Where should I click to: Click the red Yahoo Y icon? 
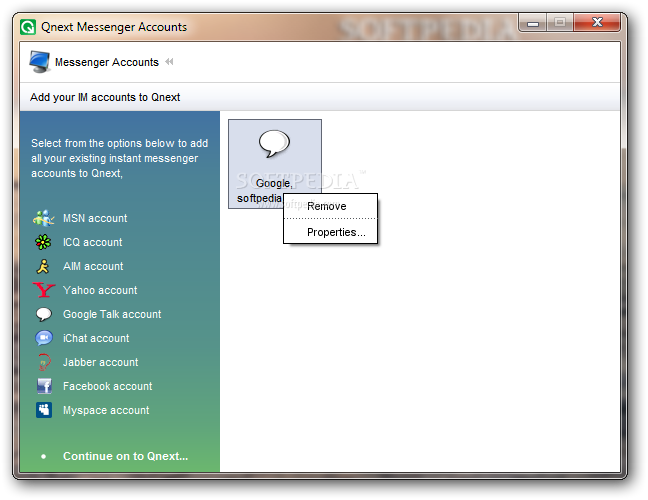click(44, 290)
